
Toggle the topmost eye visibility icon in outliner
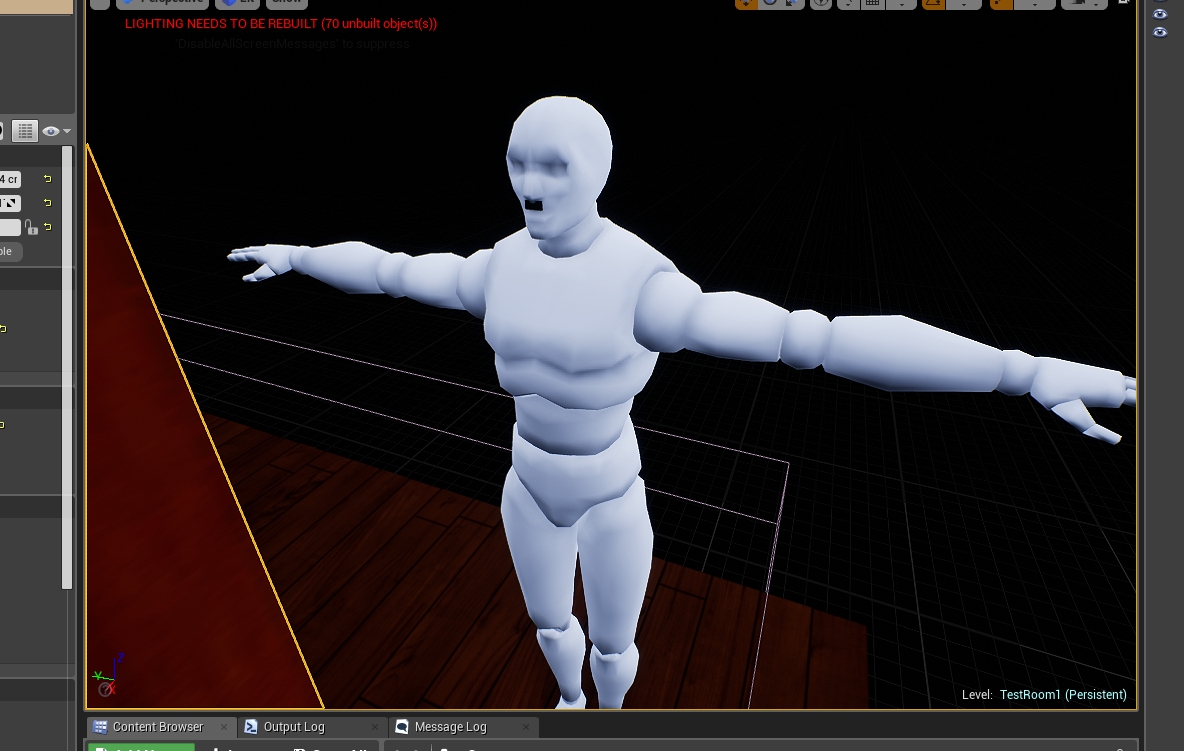[x=1160, y=14]
